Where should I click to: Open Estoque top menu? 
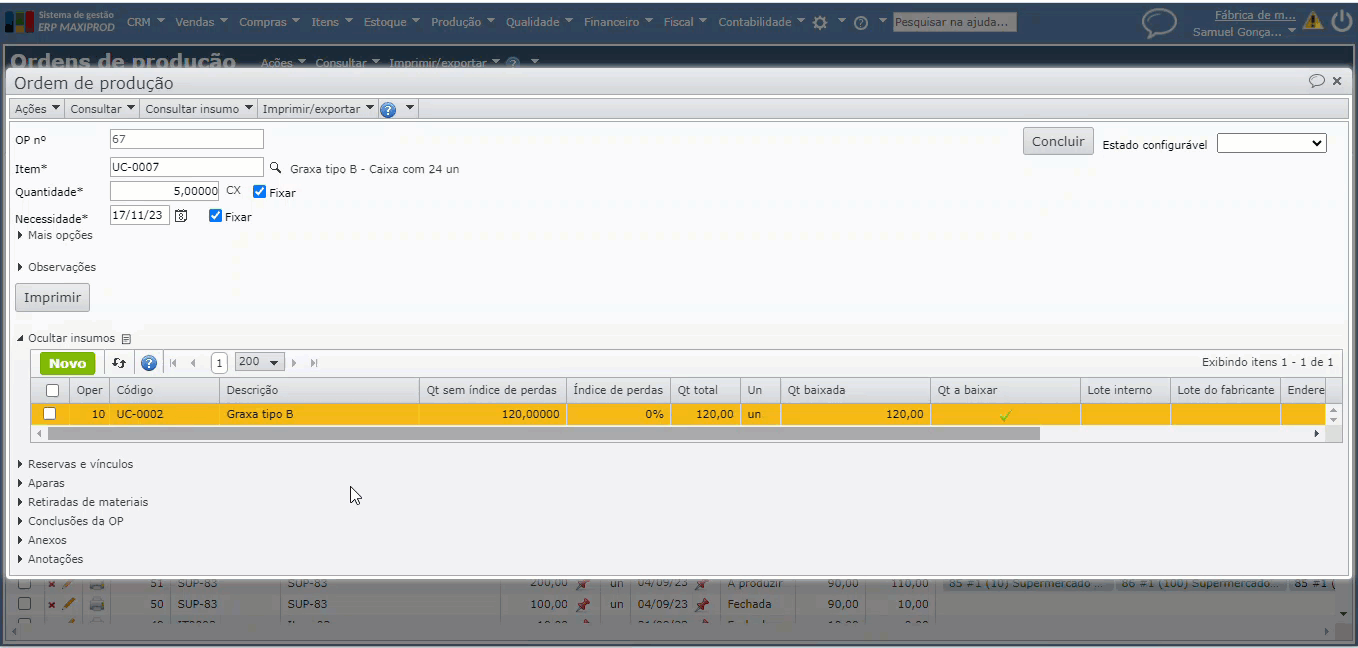pos(393,22)
